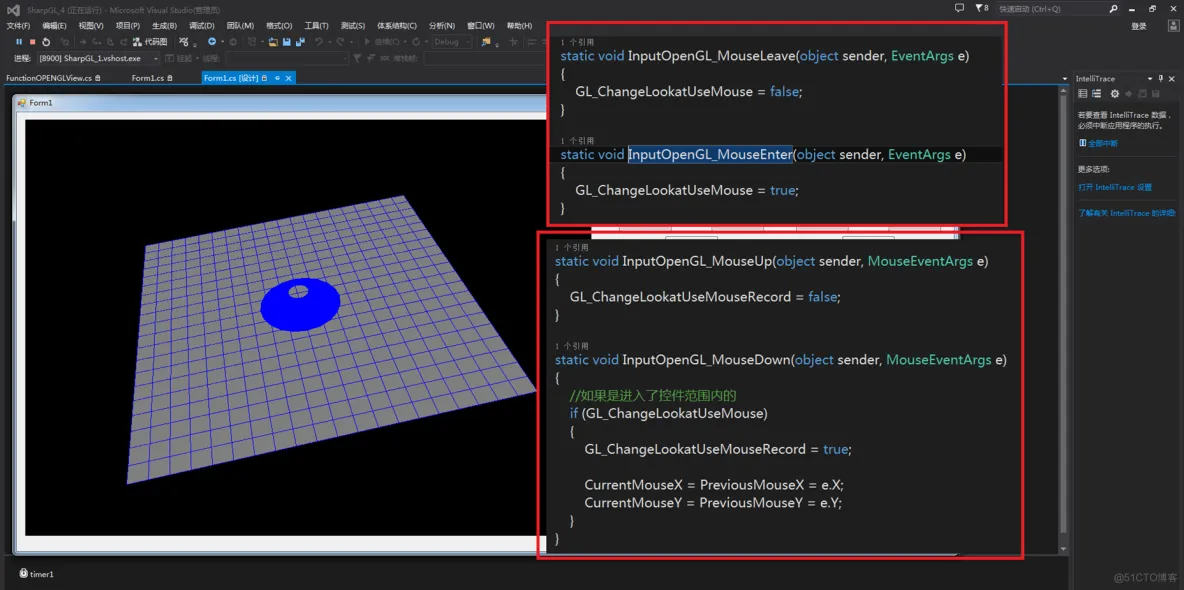
Task: Pin the Form1.cs [设计] tab
Action: pos(277,78)
